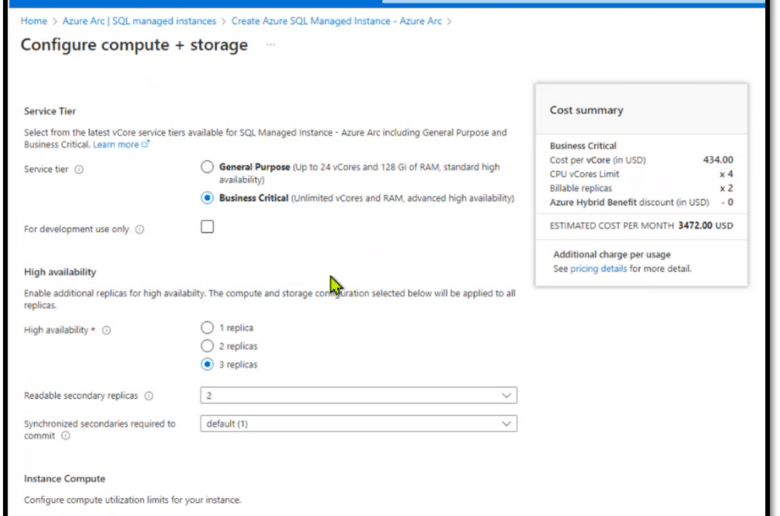Choose the 2 replicas option
Viewport: 780px width, 516px height.
tap(207, 346)
